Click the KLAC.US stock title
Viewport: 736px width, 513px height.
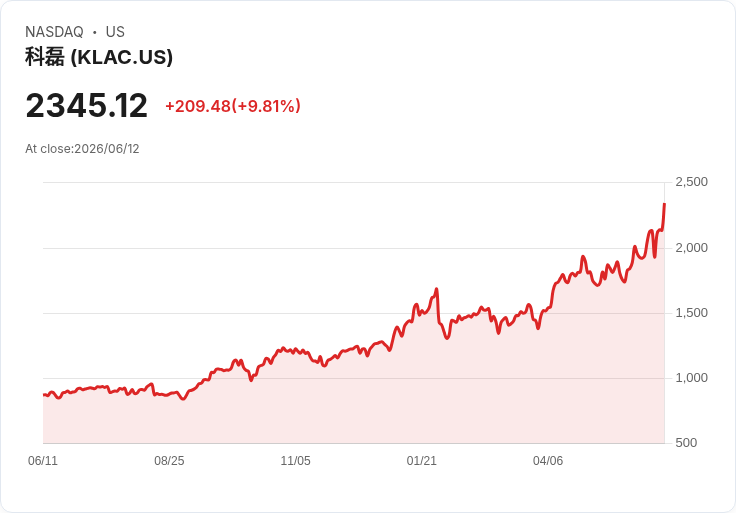[99, 57]
